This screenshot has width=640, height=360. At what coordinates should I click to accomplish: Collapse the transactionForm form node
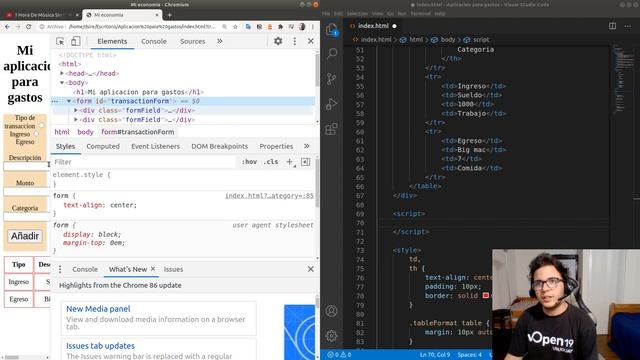[x=69, y=101]
